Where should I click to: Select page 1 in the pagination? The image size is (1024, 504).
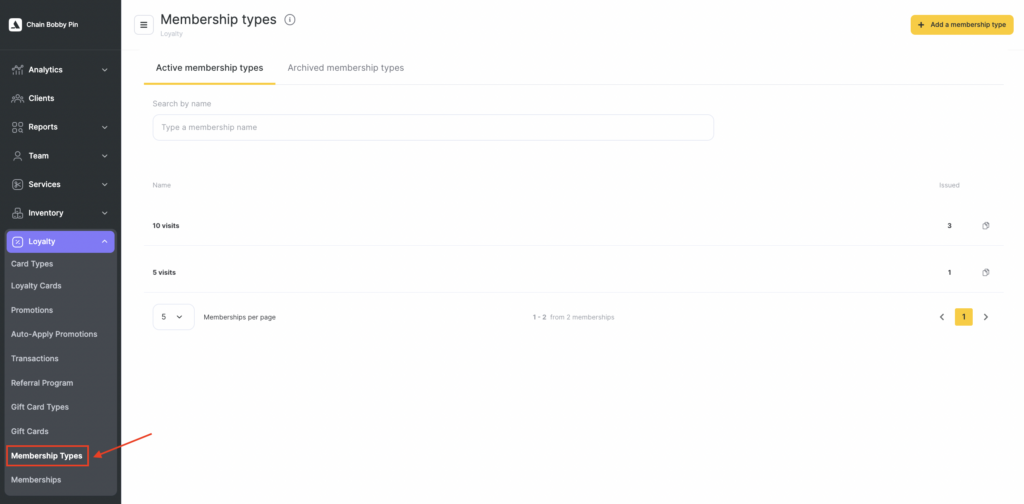click(x=963, y=317)
